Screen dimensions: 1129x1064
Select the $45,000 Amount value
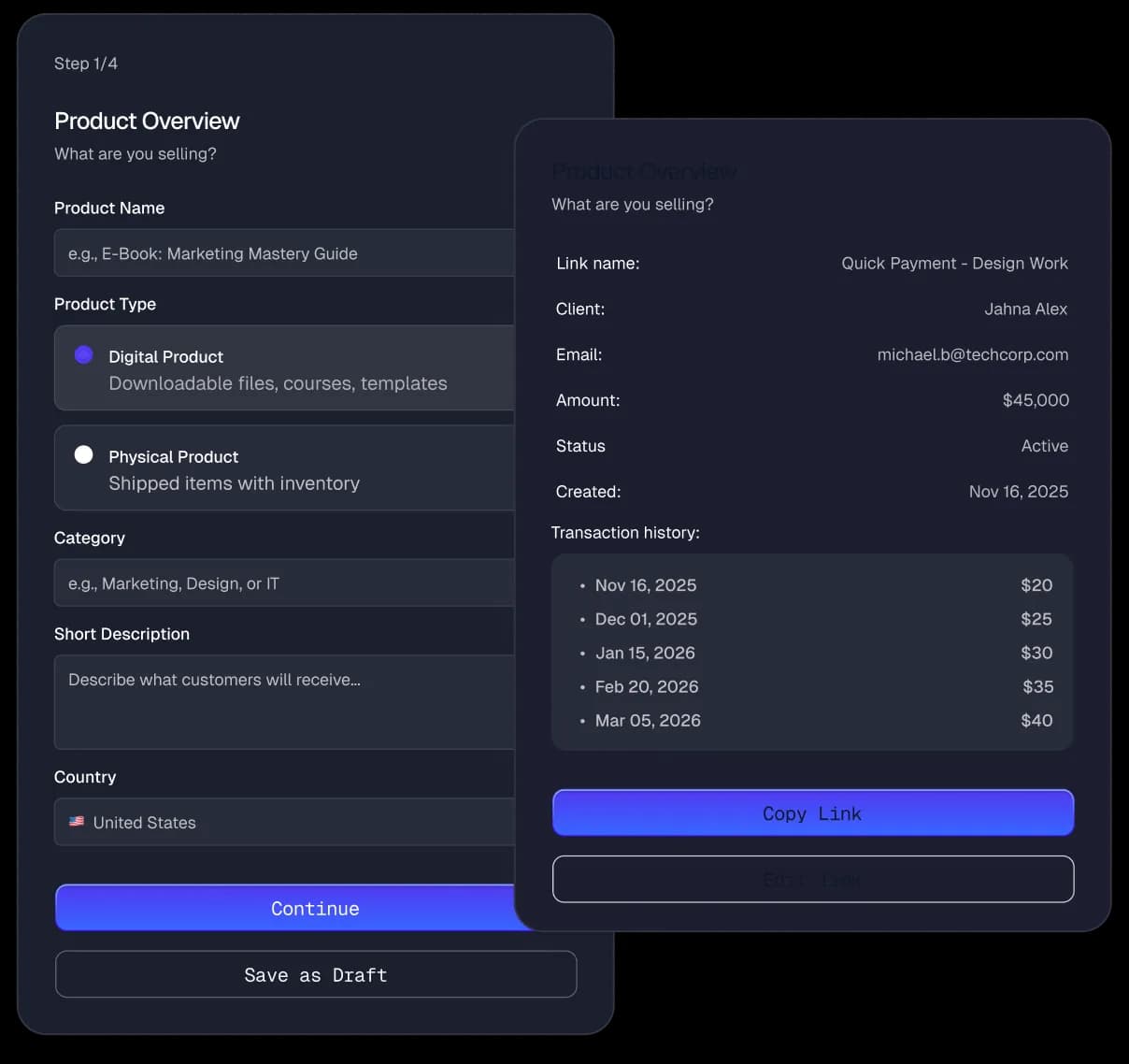1036,400
